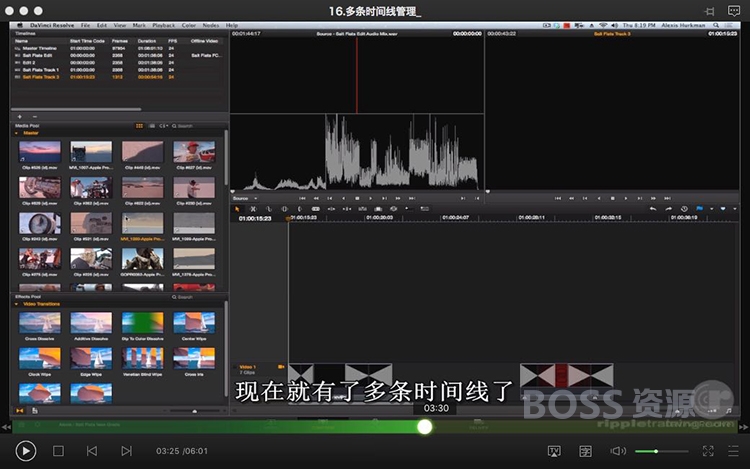Viewport: 750px width, 469px height.
Task: Select the Master Timeline row
Action: pyautogui.click(x=118, y=48)
